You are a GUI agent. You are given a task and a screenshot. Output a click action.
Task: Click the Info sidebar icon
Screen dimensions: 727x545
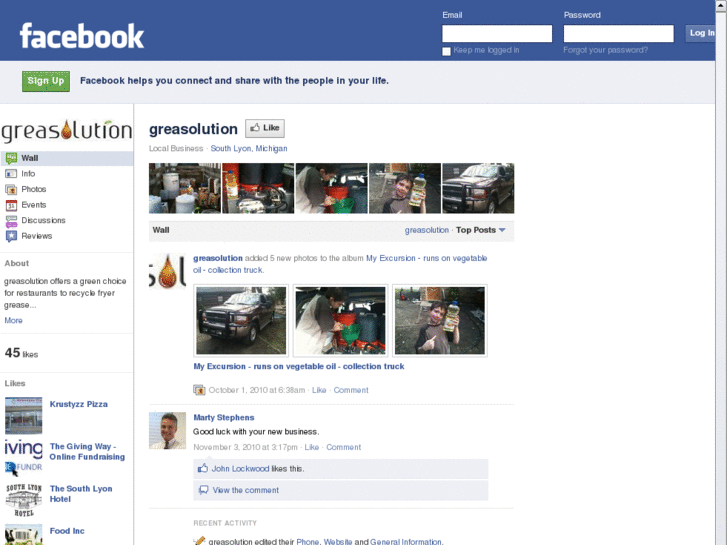click(11, 173)
